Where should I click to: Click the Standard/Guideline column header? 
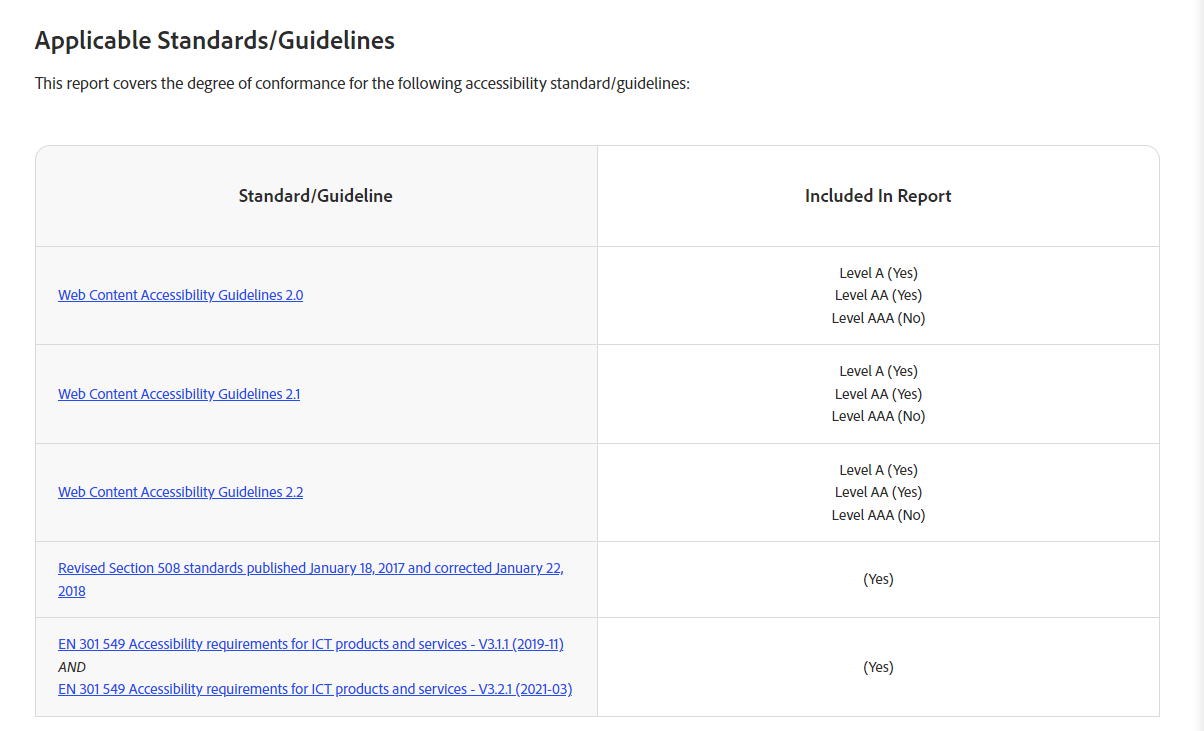(x=315, y=196)
